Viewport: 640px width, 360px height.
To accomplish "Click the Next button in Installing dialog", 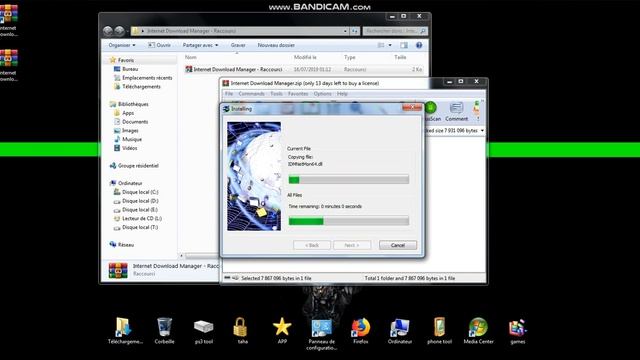I will (352, 245).
